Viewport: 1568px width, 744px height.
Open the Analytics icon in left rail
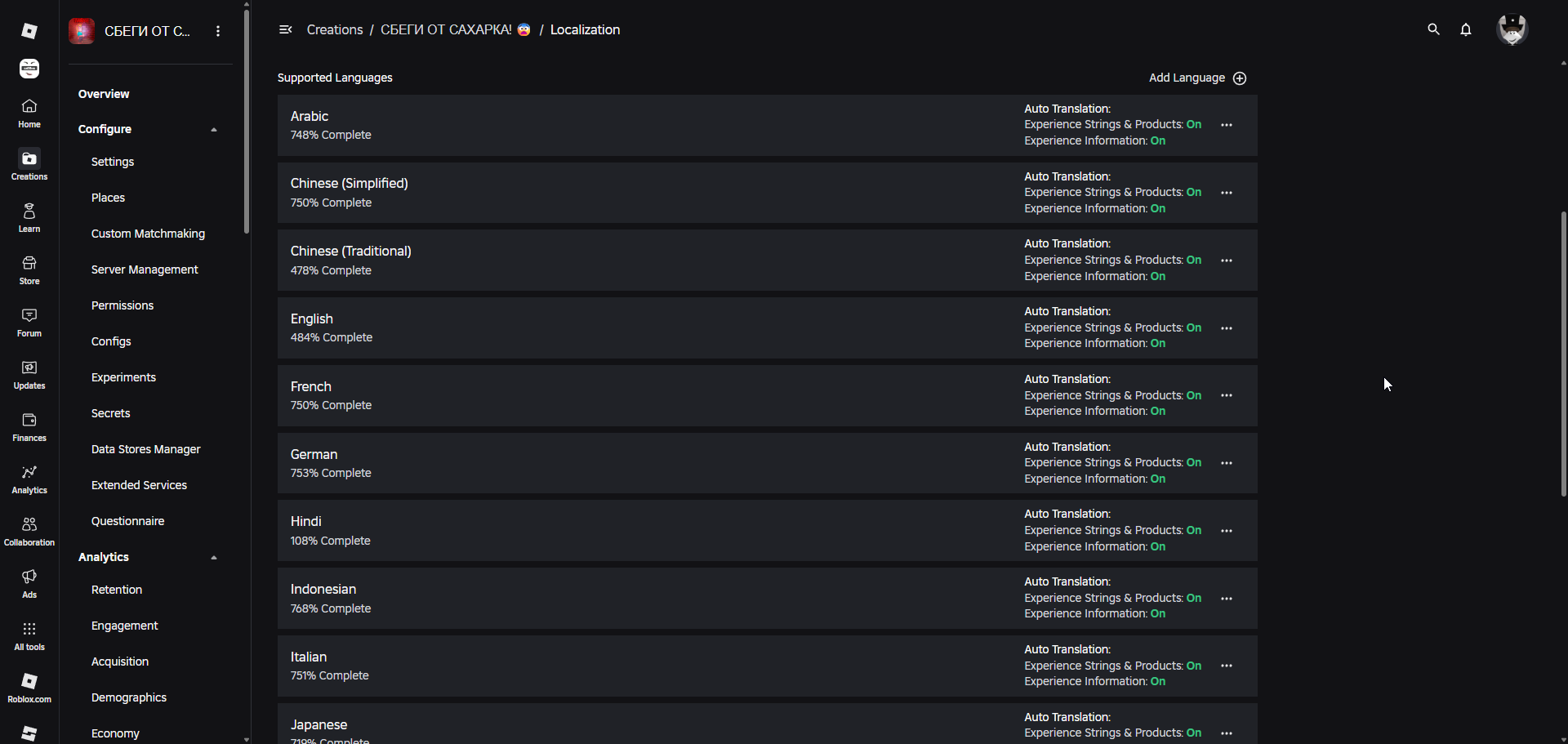tap(29, 479)
